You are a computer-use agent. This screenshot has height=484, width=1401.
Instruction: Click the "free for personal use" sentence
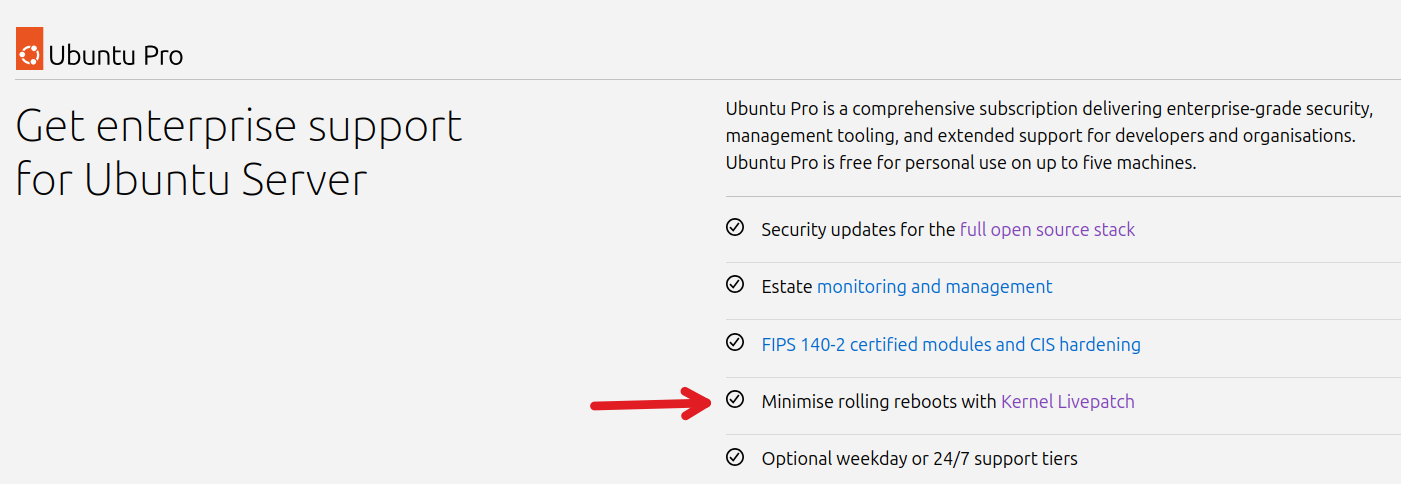(x=960, y=162)
